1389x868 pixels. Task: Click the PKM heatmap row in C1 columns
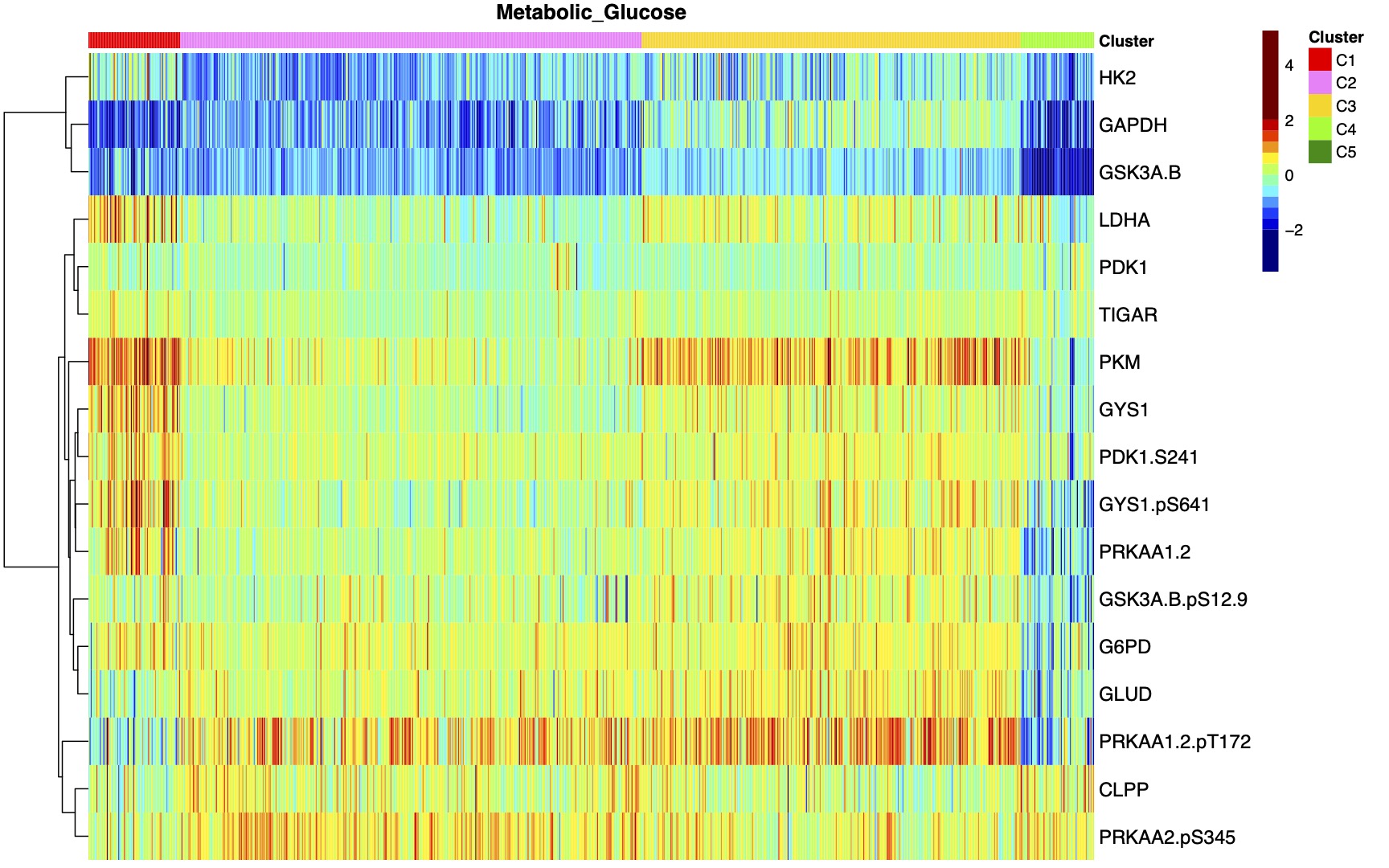coord(134,362)
